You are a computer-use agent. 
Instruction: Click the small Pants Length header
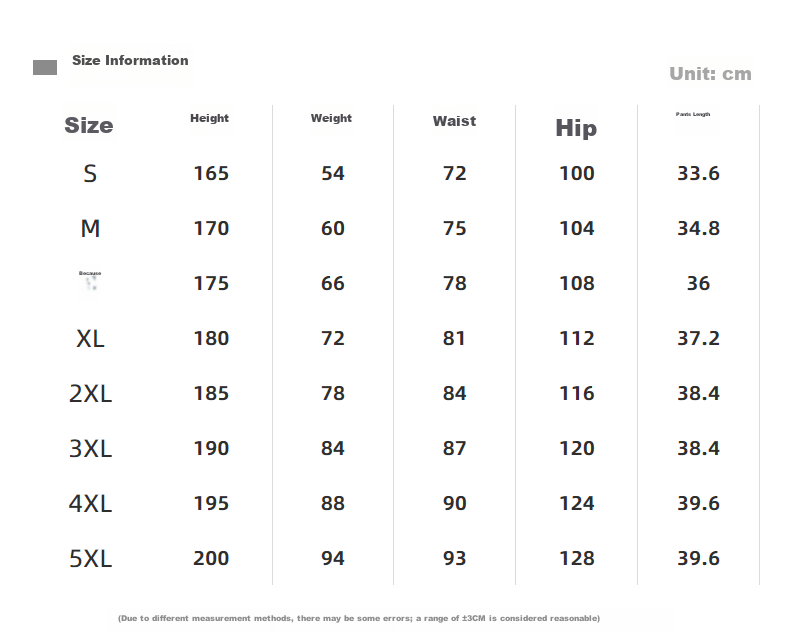[x=693, y=114]
